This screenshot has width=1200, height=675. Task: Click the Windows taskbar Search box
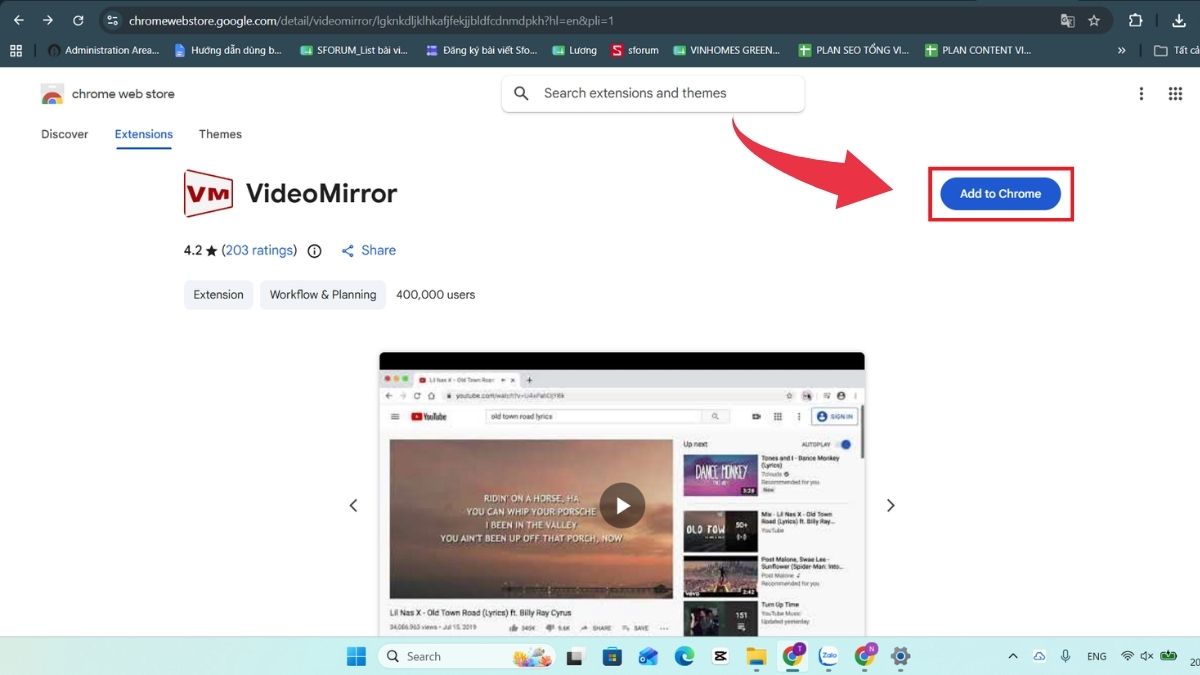point(467,656)
